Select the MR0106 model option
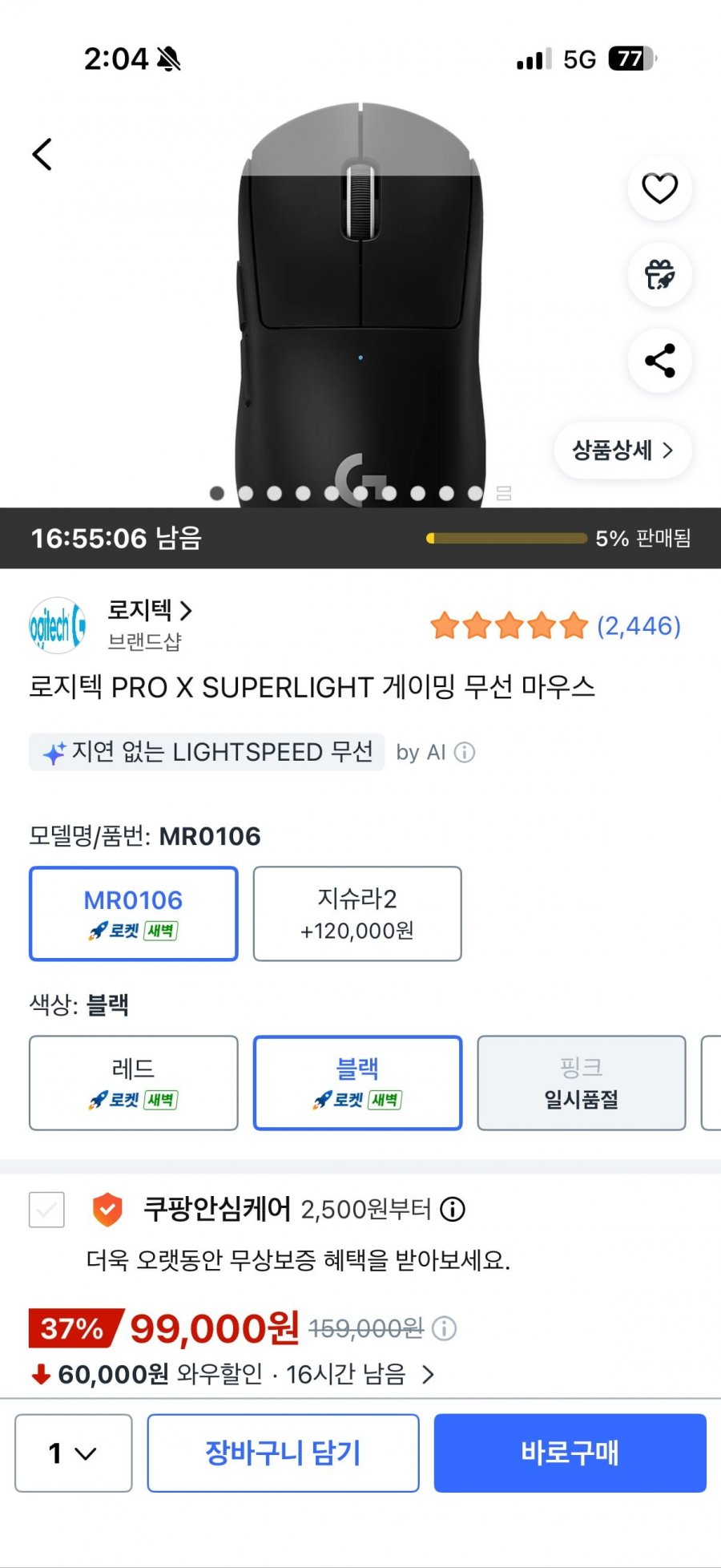The image size is (721, 1568). point(134,913)
